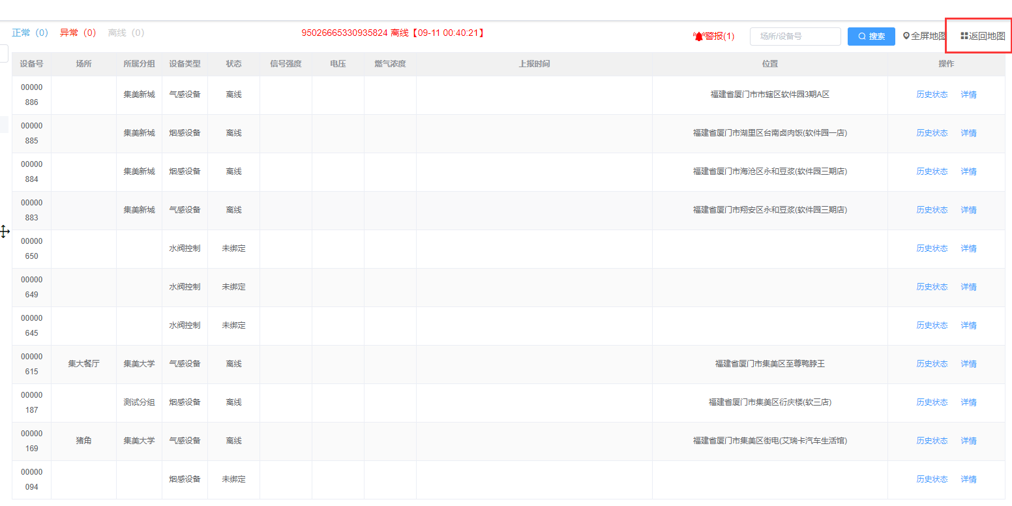
Task: View 历史状态 for device 00000649
Action: coord(931,287)
